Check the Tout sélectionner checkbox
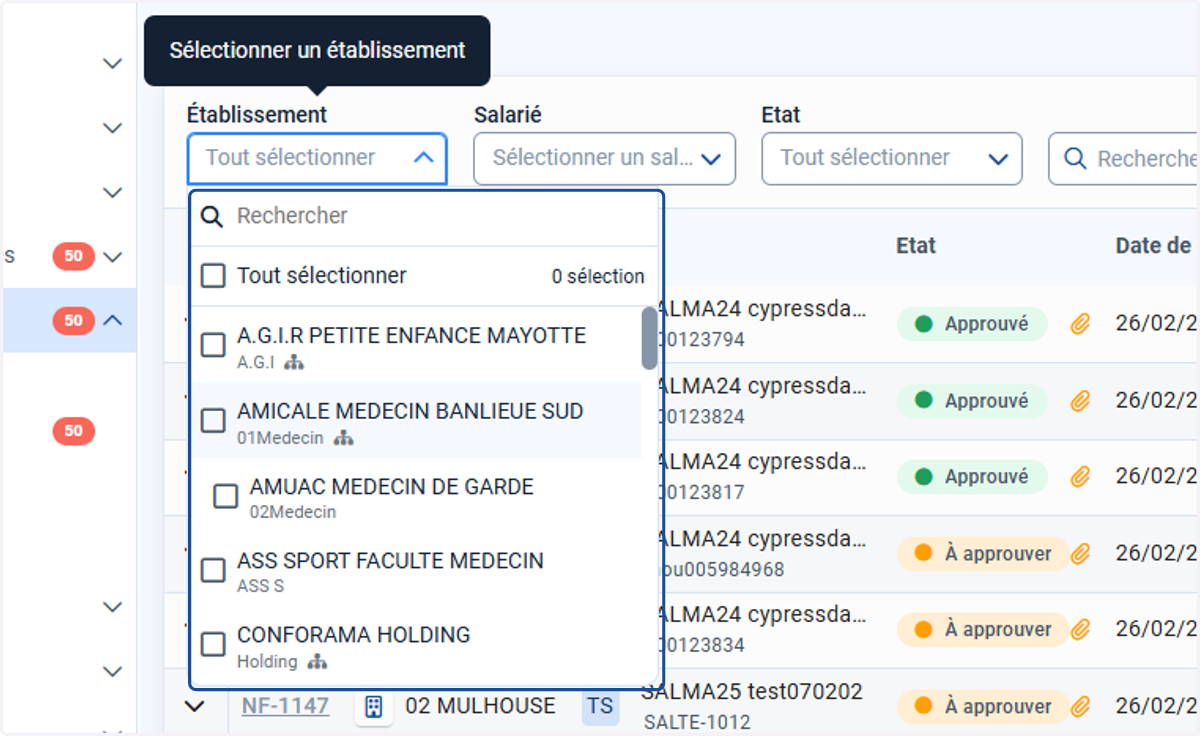The height and width of the screenshot is (736, 1200). coord(213,276)
